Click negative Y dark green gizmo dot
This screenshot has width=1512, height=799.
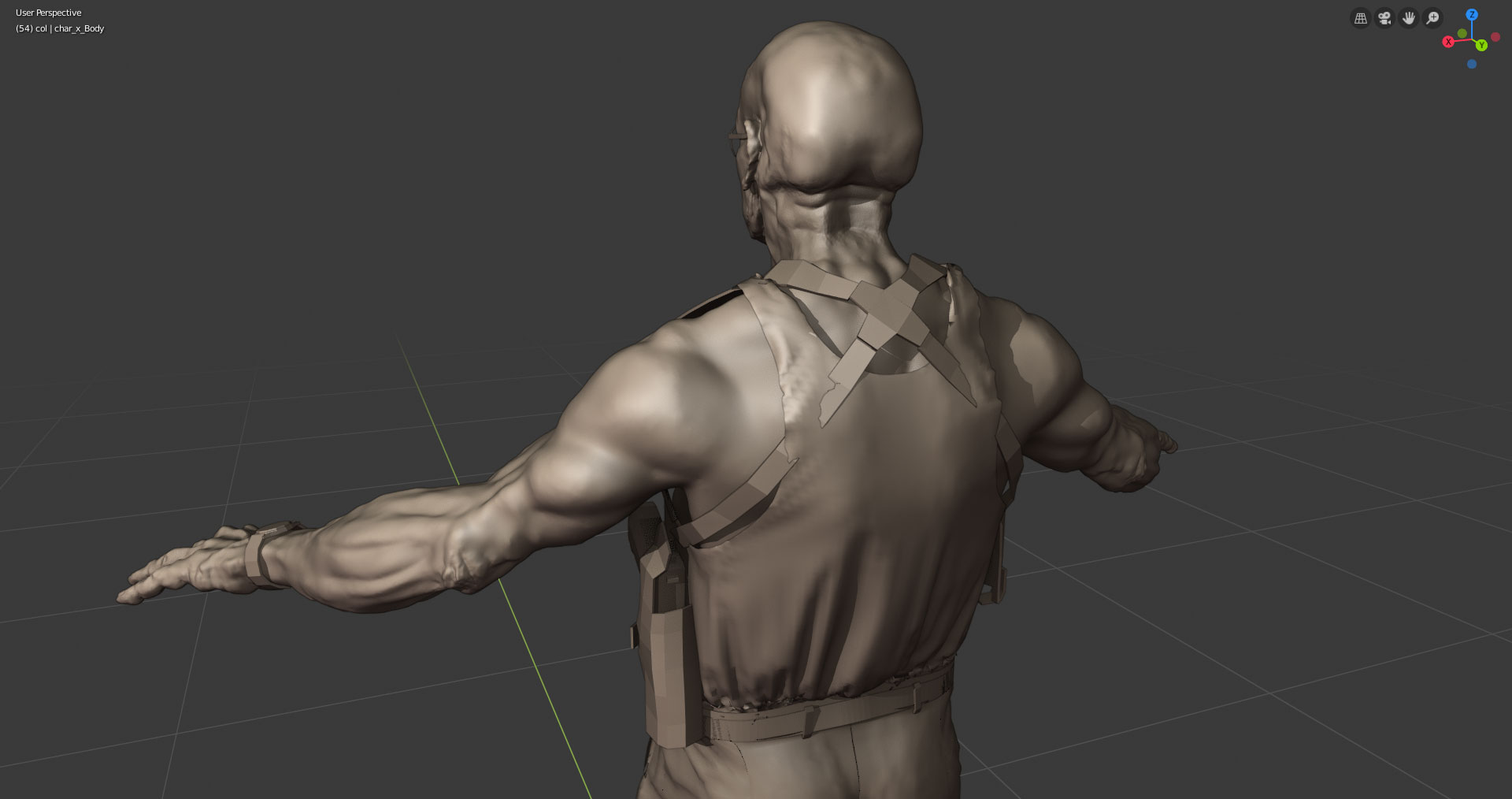coord(1462,33)
